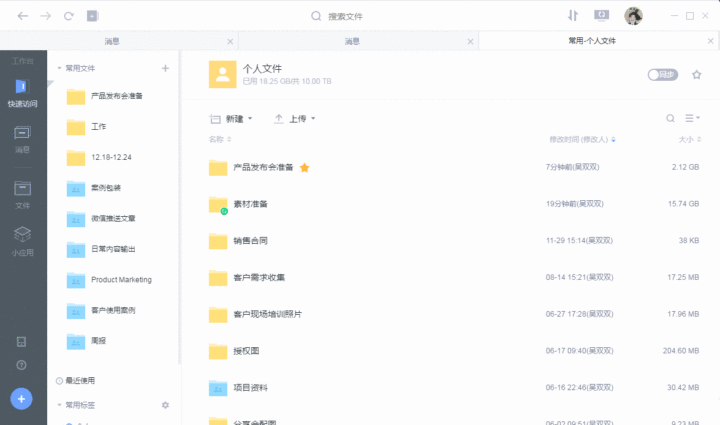This screenshot has width=720, height=425.
Task: Open the sidebar help question icon
Action: [x=22, y=365]
